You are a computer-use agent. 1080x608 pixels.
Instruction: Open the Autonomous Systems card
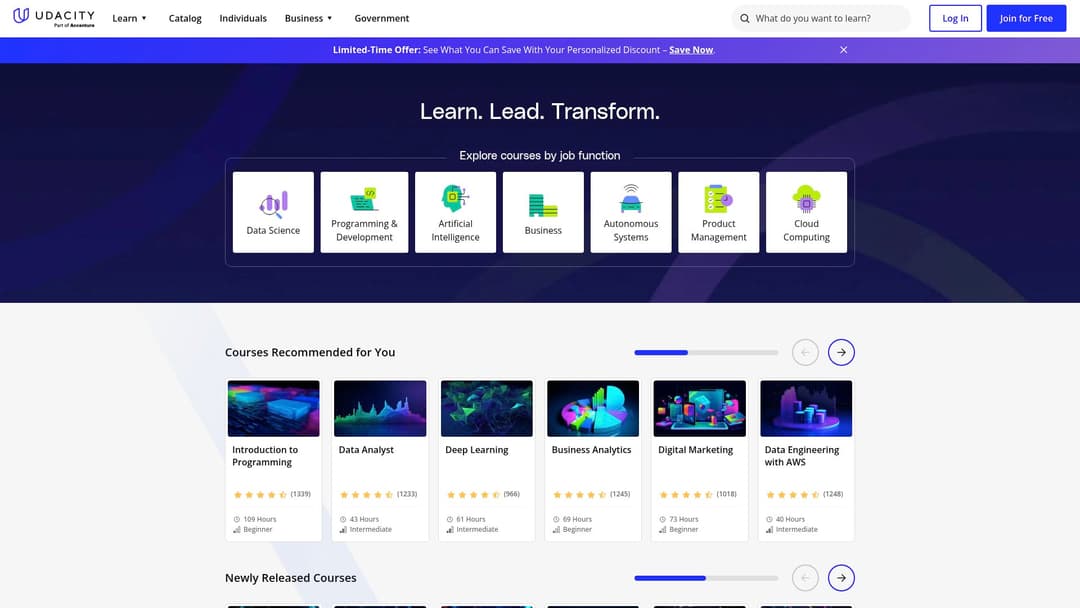coord(631,212)
